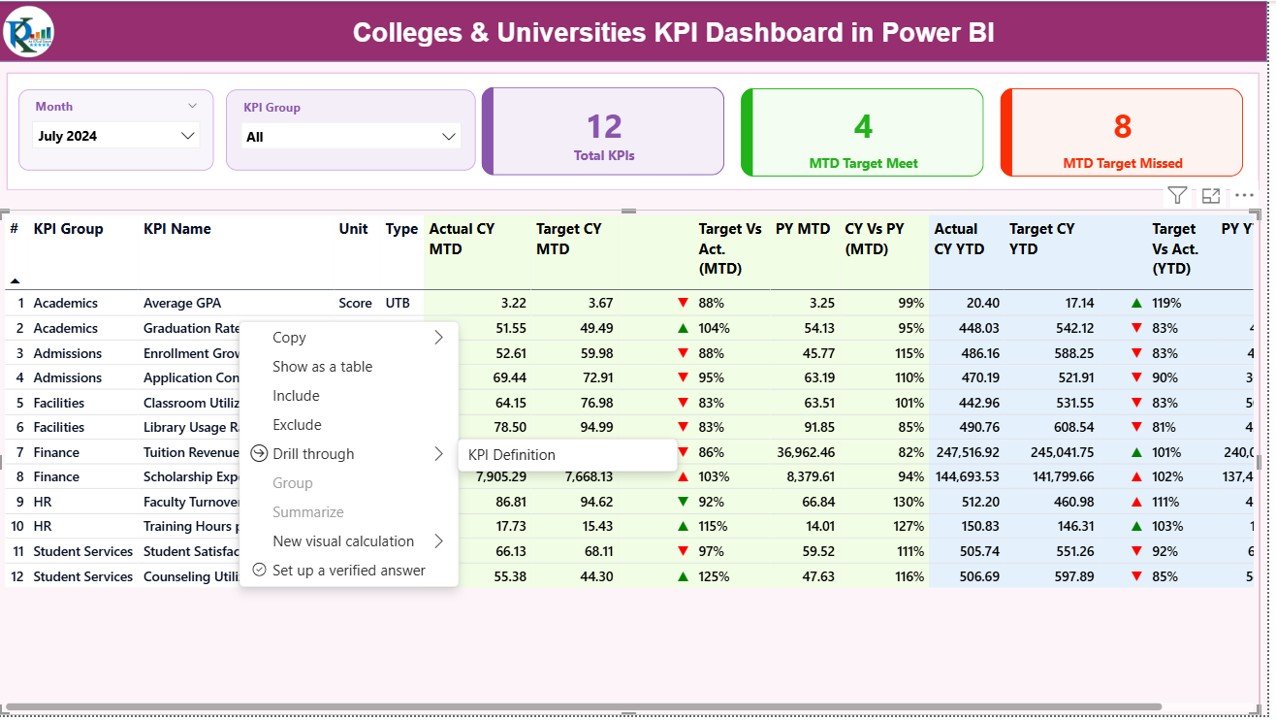Click the verified answer checkmark icon

point(259,570)
